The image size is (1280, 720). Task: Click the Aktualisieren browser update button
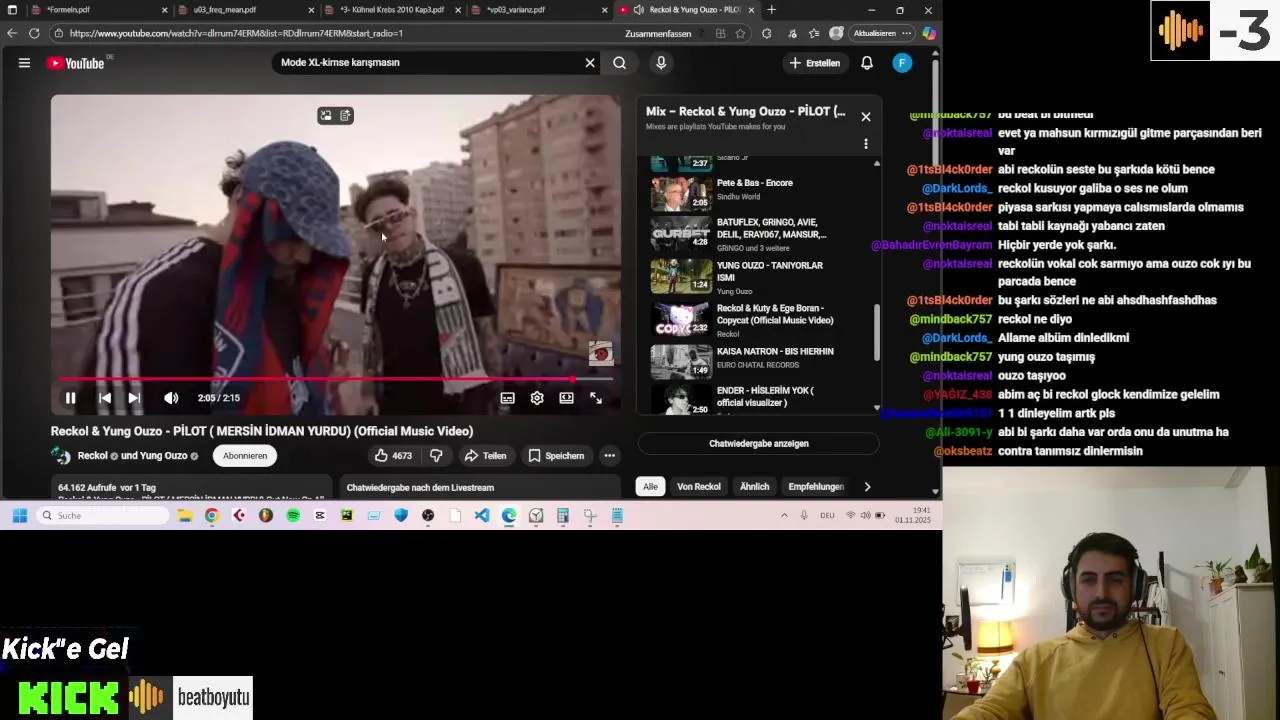881,33
